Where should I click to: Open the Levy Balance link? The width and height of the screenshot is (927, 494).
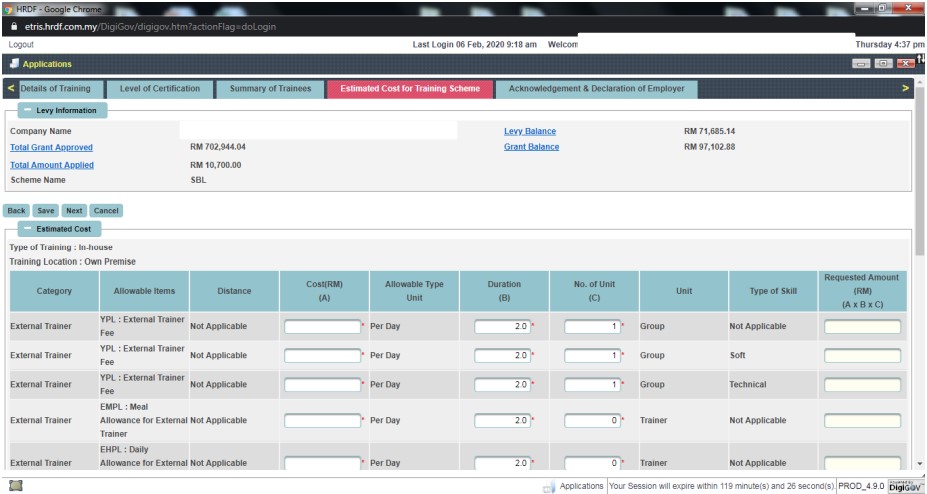click(529, 131)
